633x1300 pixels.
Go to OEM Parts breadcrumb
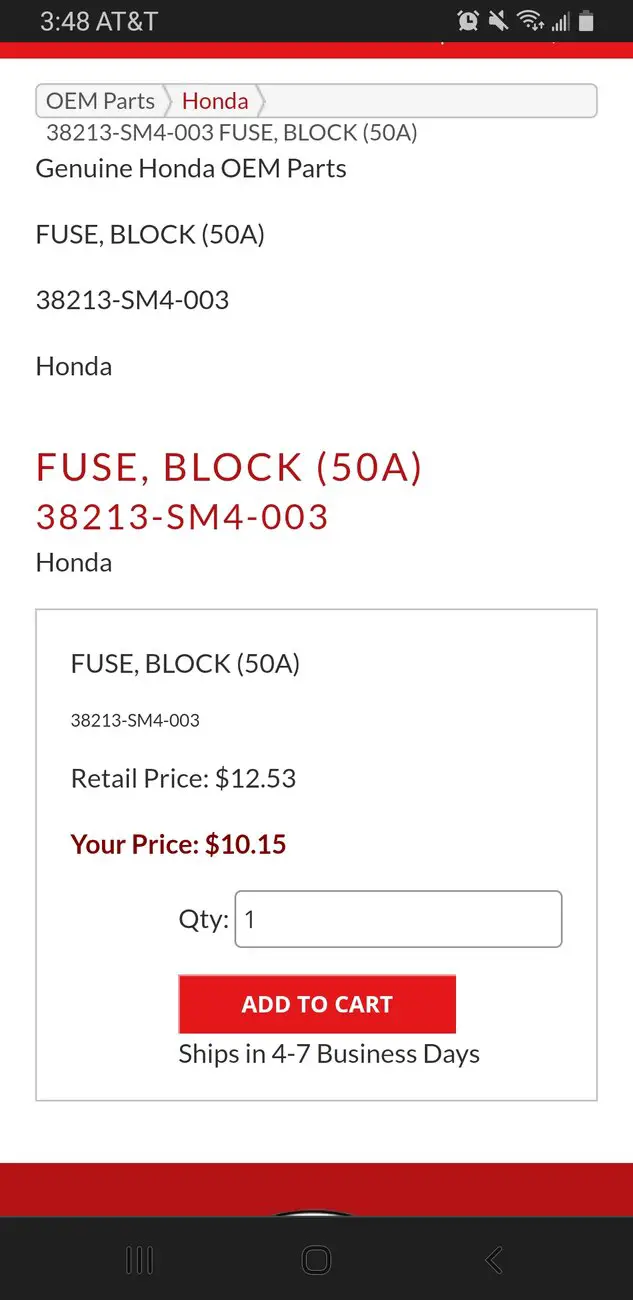[x=100, y=101]
